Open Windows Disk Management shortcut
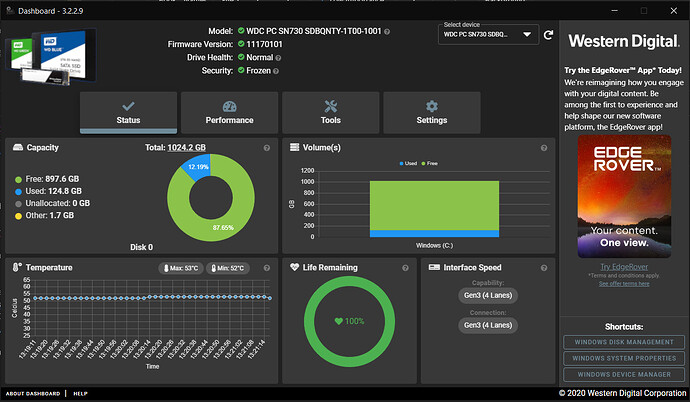Viewport: 690px width, 402px height. [x=624, y=342]
